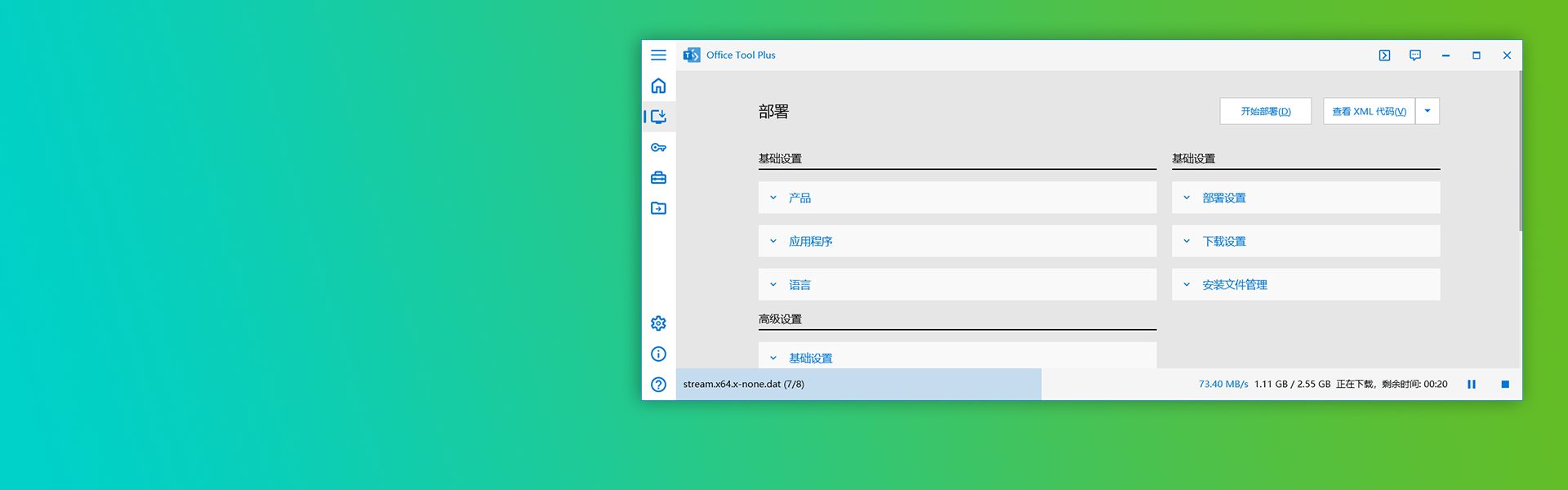Click the 高级设置 section heading
The image size is (1568, 490).
click(x=780, y=319)
